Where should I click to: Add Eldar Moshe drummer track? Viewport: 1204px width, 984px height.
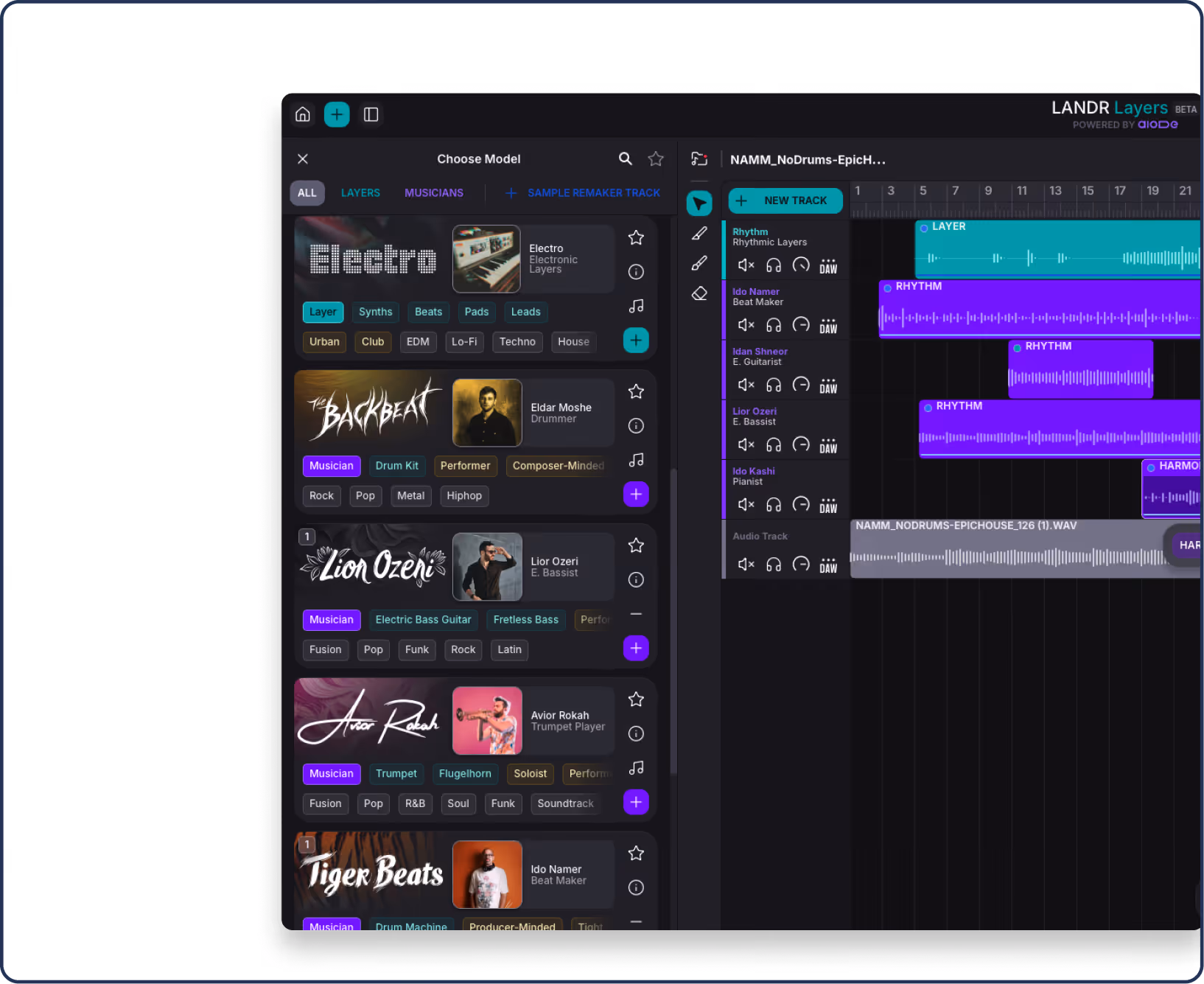tap(636, 494)
